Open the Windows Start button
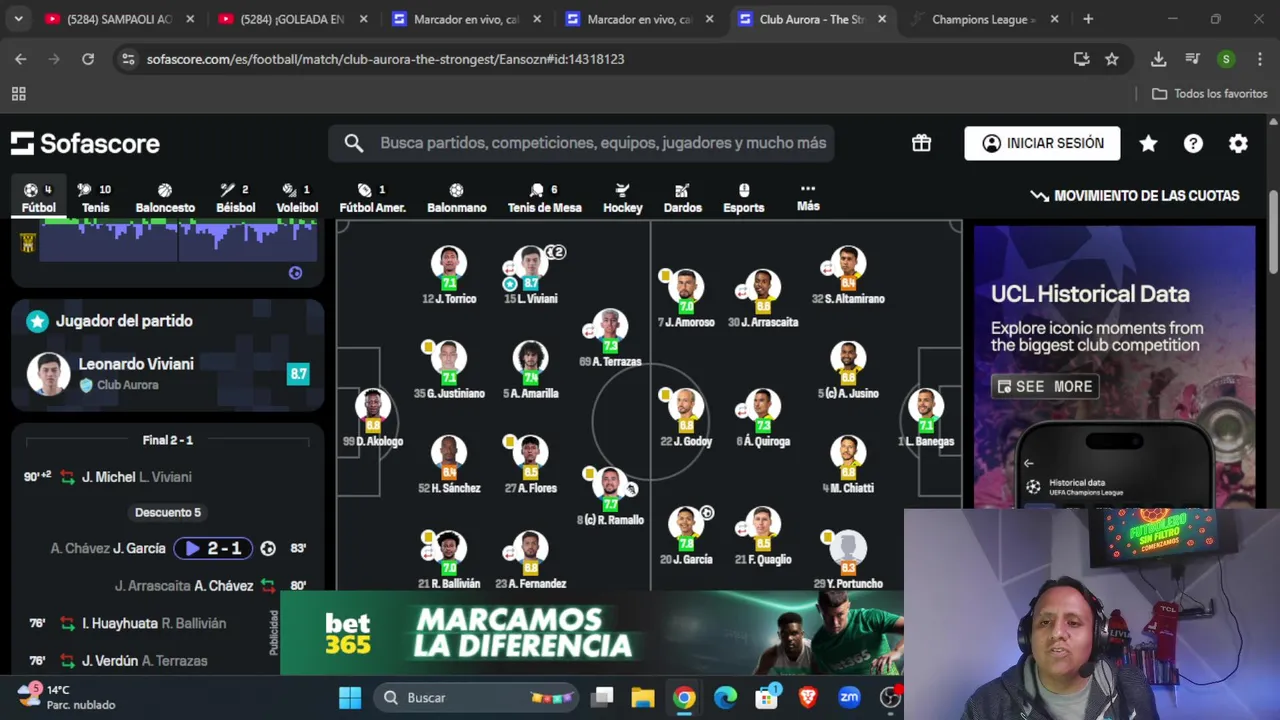This screenshot has height=720, width=1280. [x=350, y=697]
